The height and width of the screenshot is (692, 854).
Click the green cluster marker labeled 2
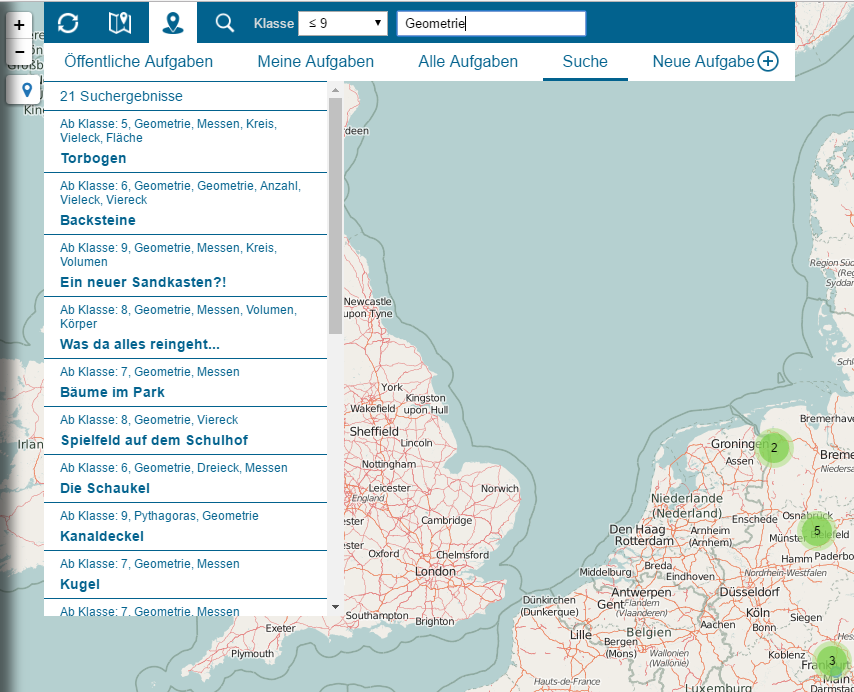point(773,448)
